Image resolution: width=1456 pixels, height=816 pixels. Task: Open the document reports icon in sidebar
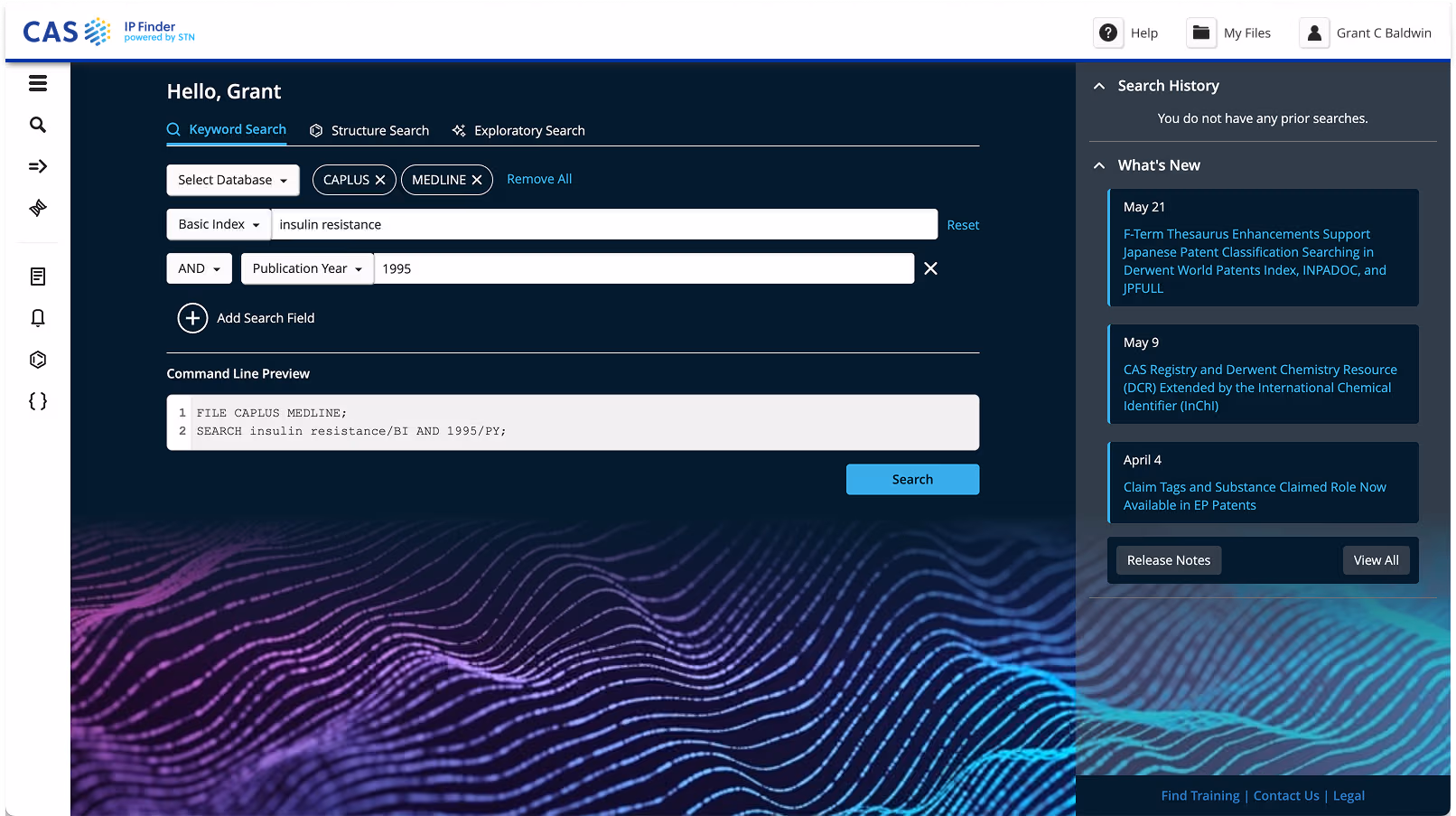coord(37,277)
